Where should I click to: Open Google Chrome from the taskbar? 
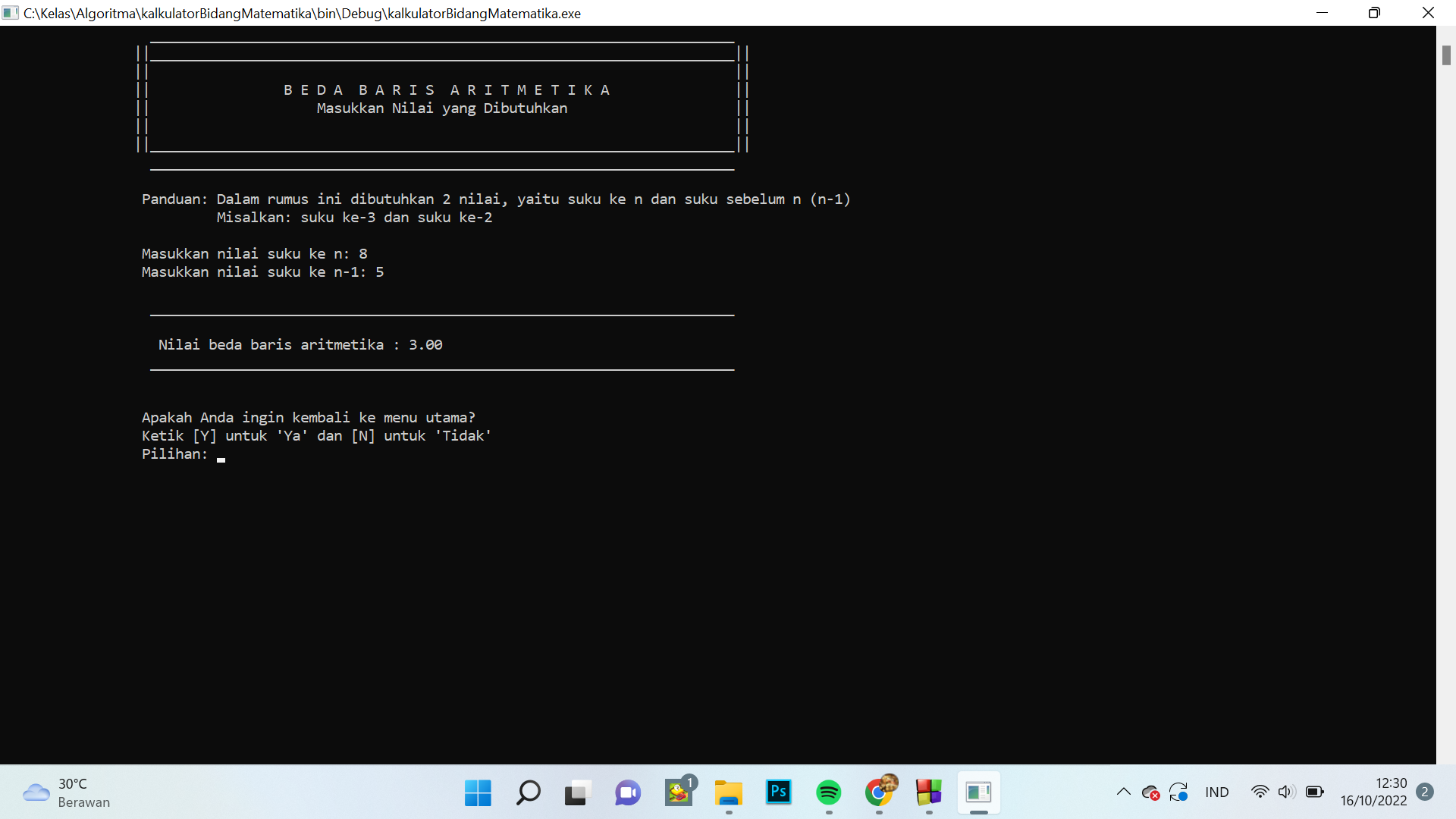(879, 792)
